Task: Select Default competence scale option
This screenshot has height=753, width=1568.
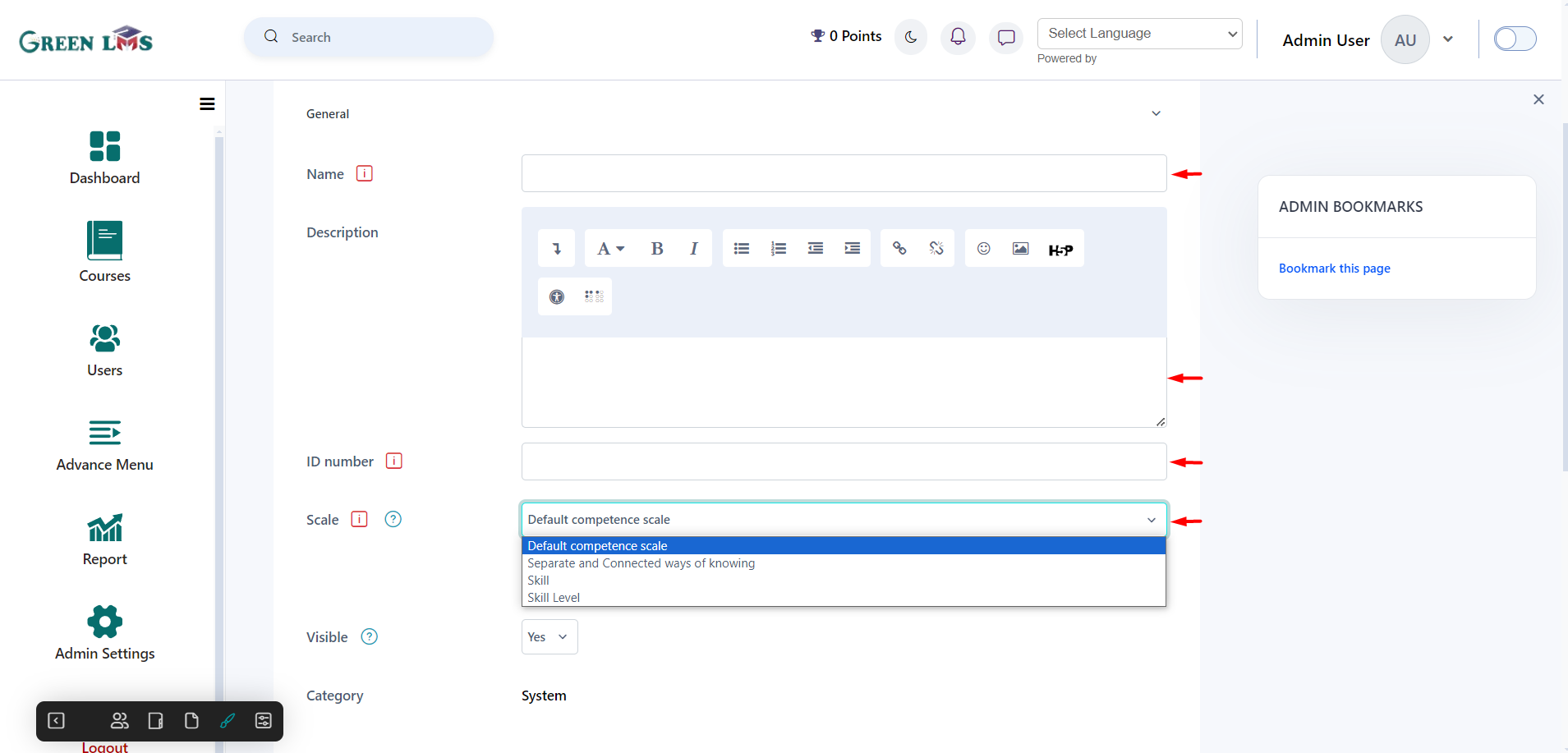Action: [x=844, y=546]
